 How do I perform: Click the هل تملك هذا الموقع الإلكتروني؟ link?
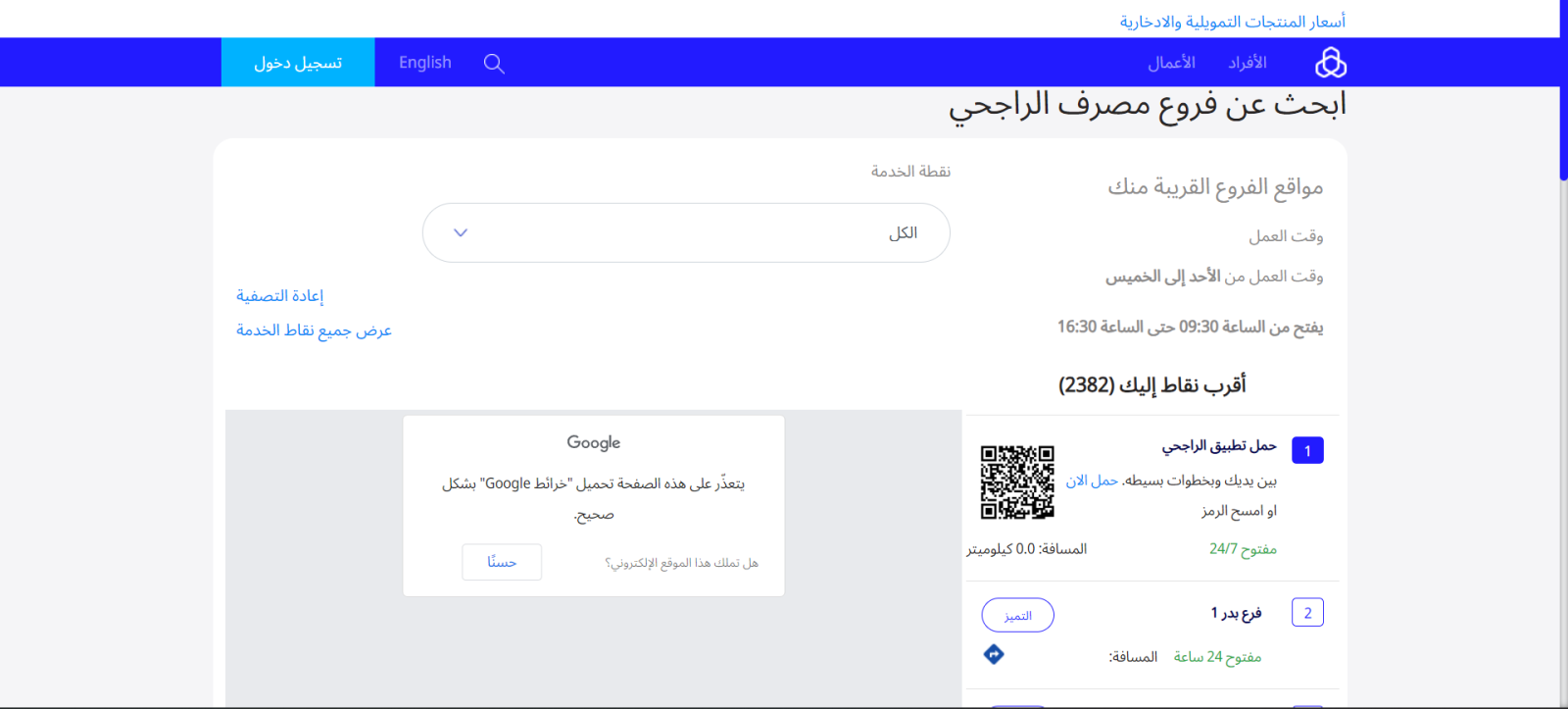(x=681, y=563)
